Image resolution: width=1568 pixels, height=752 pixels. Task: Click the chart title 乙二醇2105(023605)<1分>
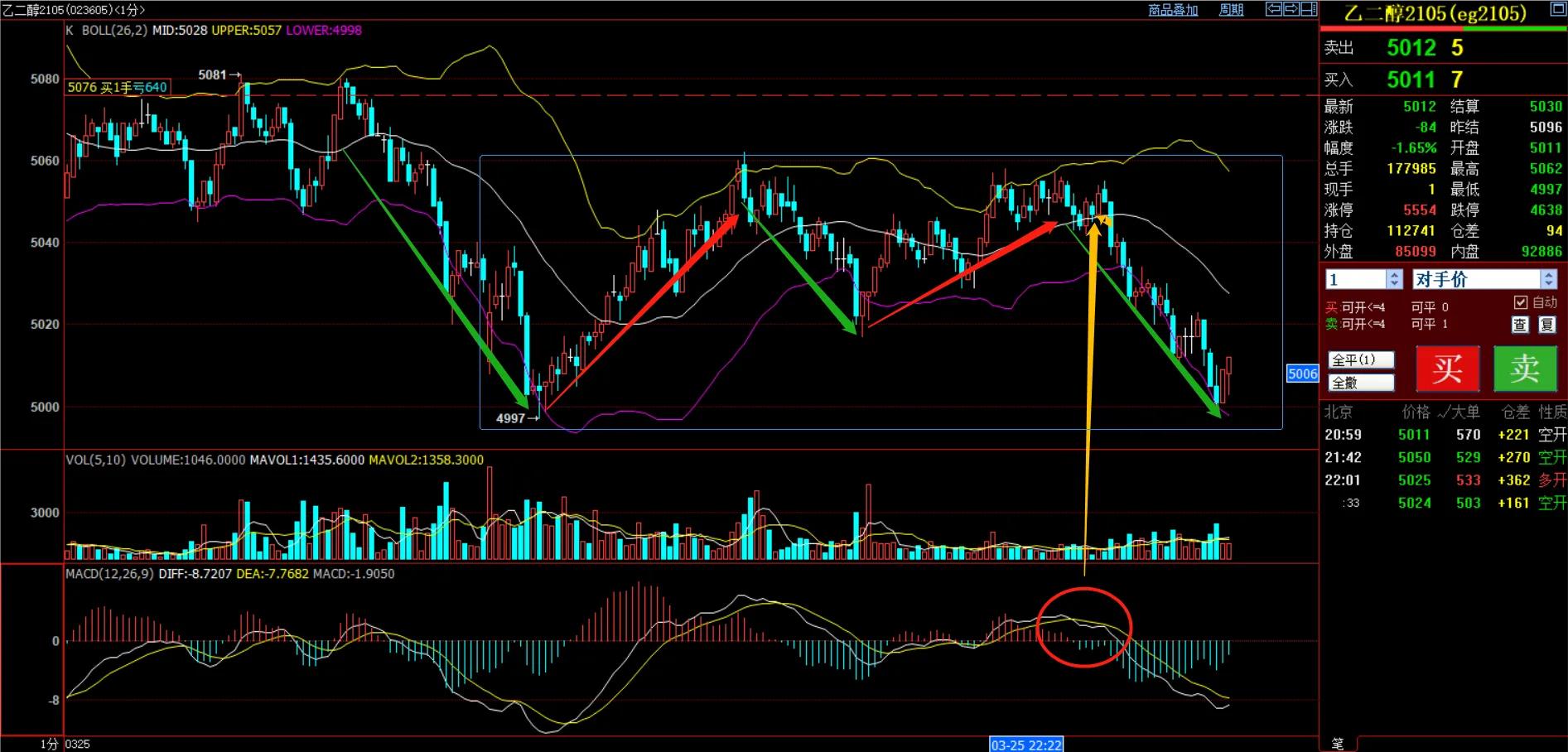pyautogui.click(x=74, y=10)
